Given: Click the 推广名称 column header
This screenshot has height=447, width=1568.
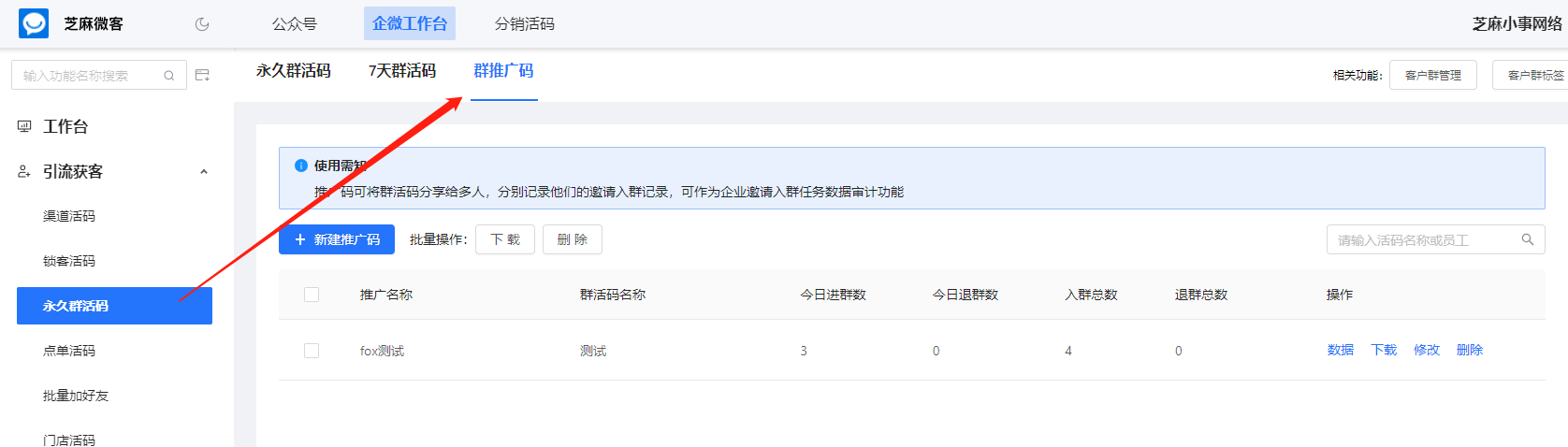Looking at the screenshot, I should click(386, 295).
